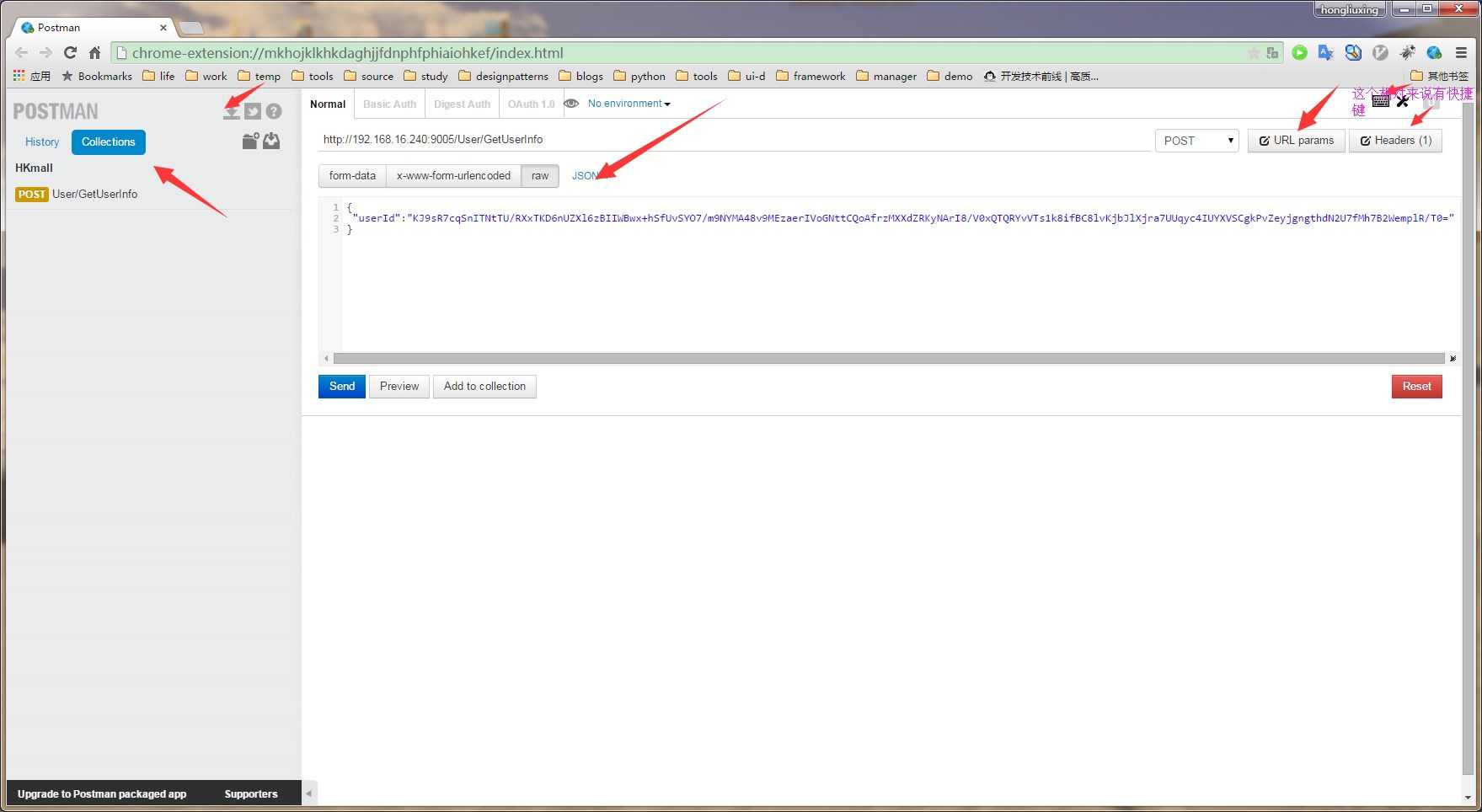Viewport: 1482px width, 812px height.
Task: Open the designpatterns bookmarks folder
Action: (x=503, y=76)
